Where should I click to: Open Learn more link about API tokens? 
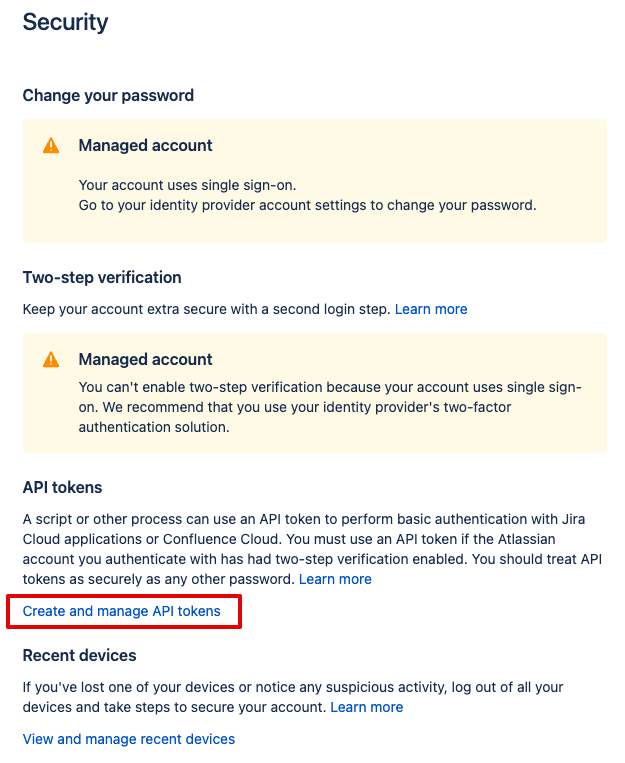point(335,579)
